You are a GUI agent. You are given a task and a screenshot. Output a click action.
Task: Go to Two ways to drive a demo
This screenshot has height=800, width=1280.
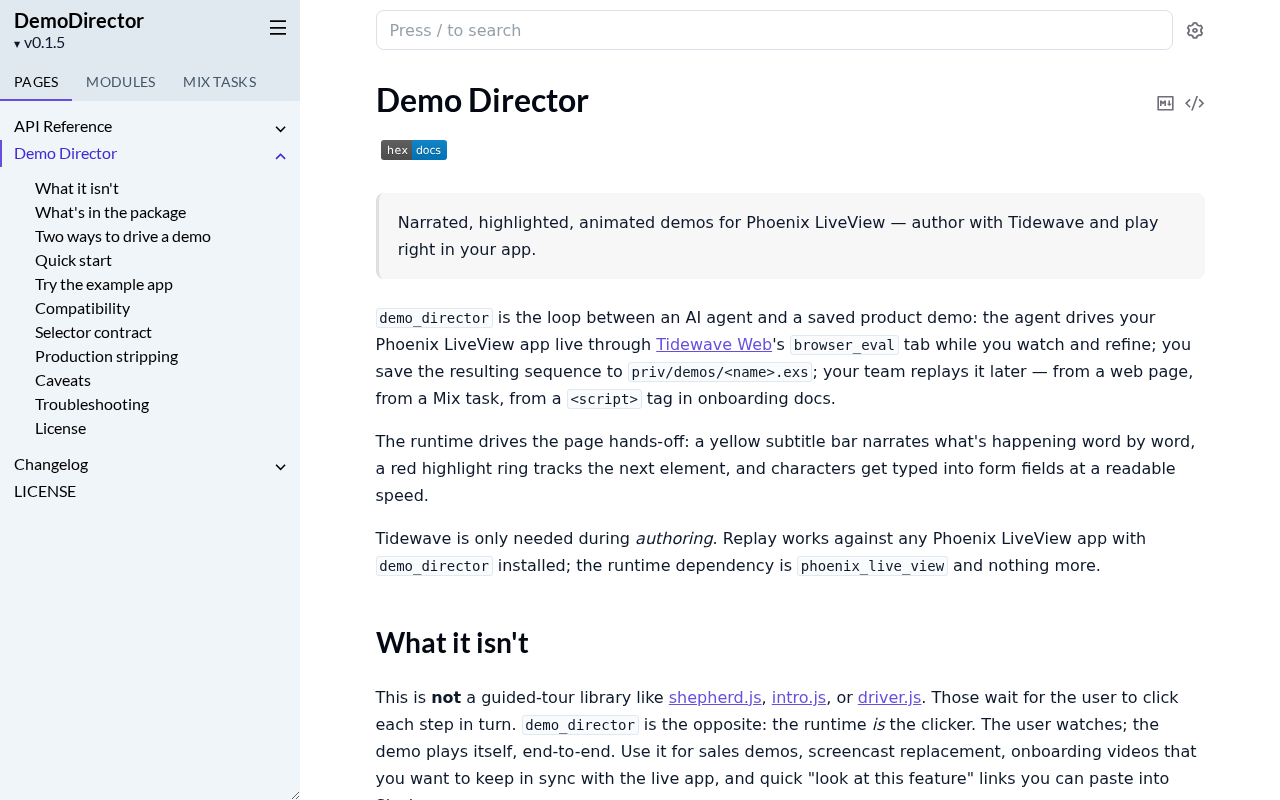123,236
